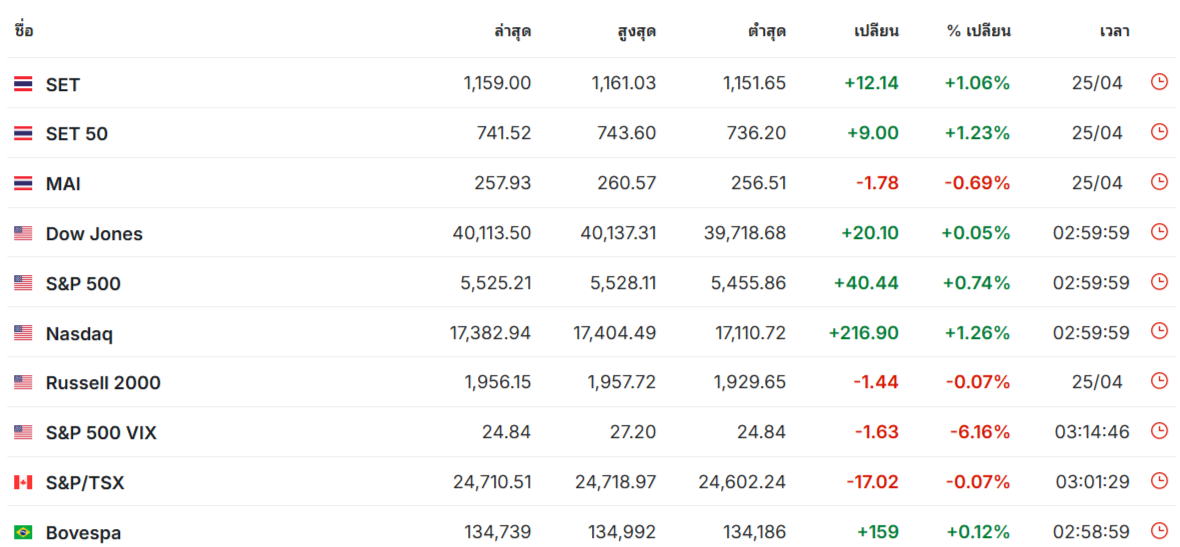Click the Brazilian flag beside Bovespa
Image resolution: width=1180 pixels, height=547 pixels.
pyautogui.click(x=23, y=533)
